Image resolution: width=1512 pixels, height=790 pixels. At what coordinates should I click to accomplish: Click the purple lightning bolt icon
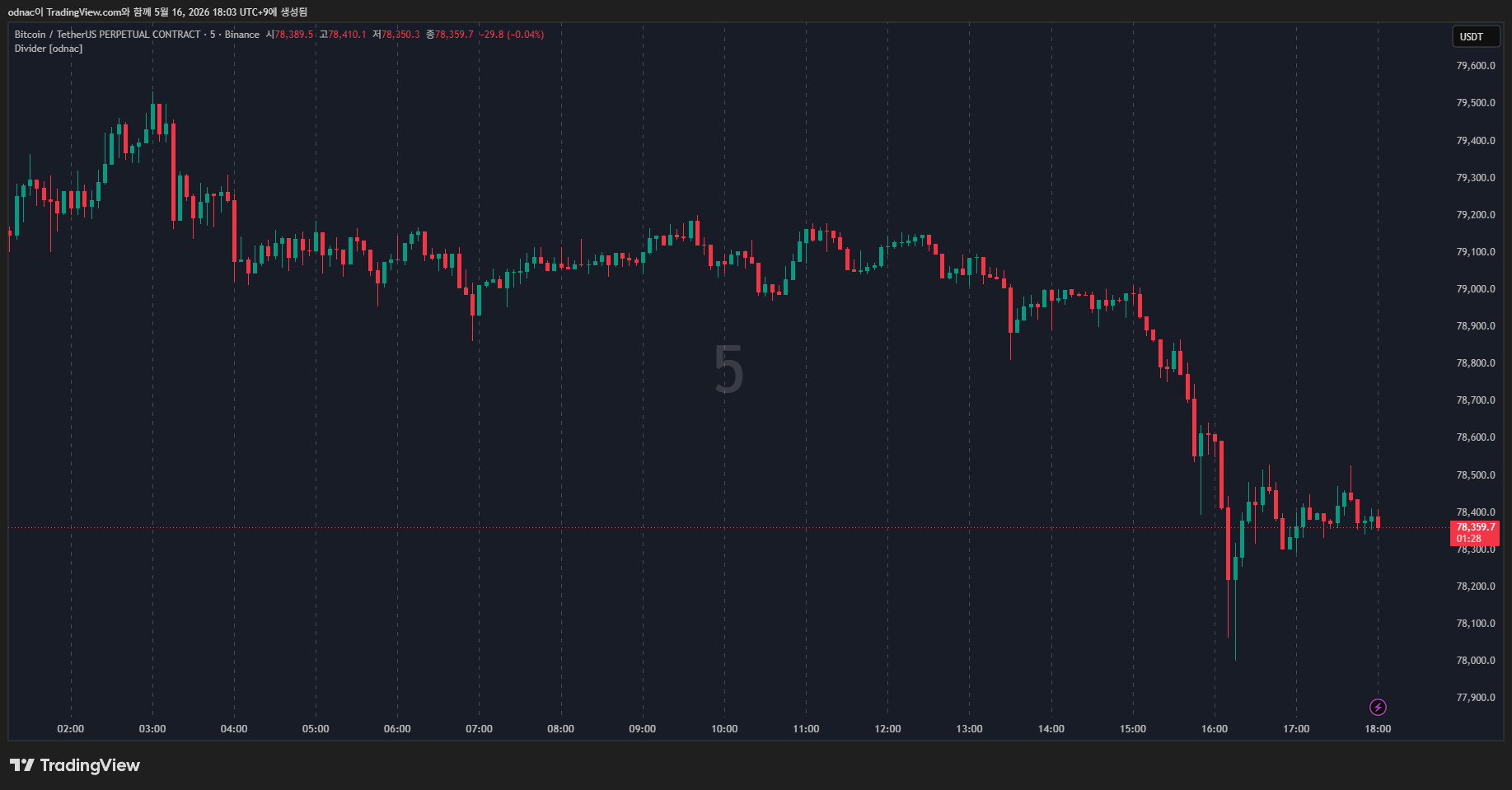coord(1378,707)
